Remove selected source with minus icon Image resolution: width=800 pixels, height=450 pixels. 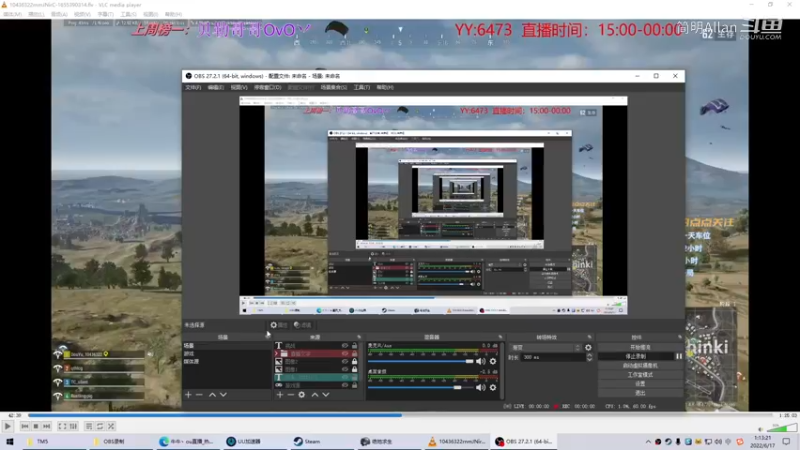click(291, 395)
